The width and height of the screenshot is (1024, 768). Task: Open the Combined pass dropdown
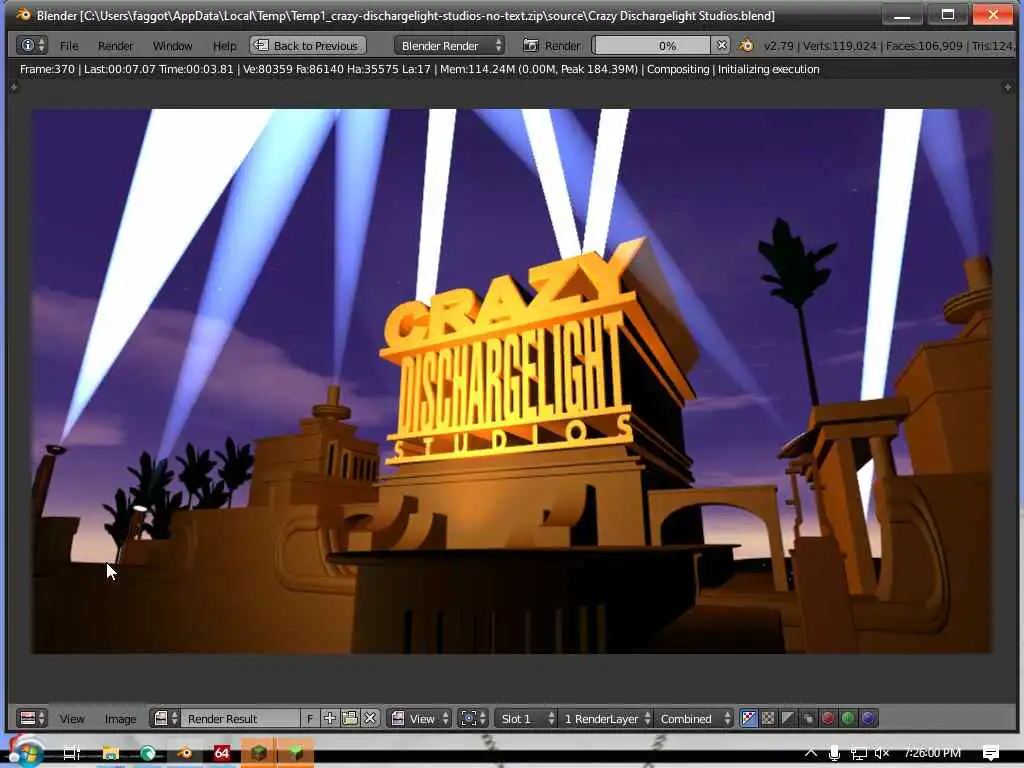[x=694, y=718]
